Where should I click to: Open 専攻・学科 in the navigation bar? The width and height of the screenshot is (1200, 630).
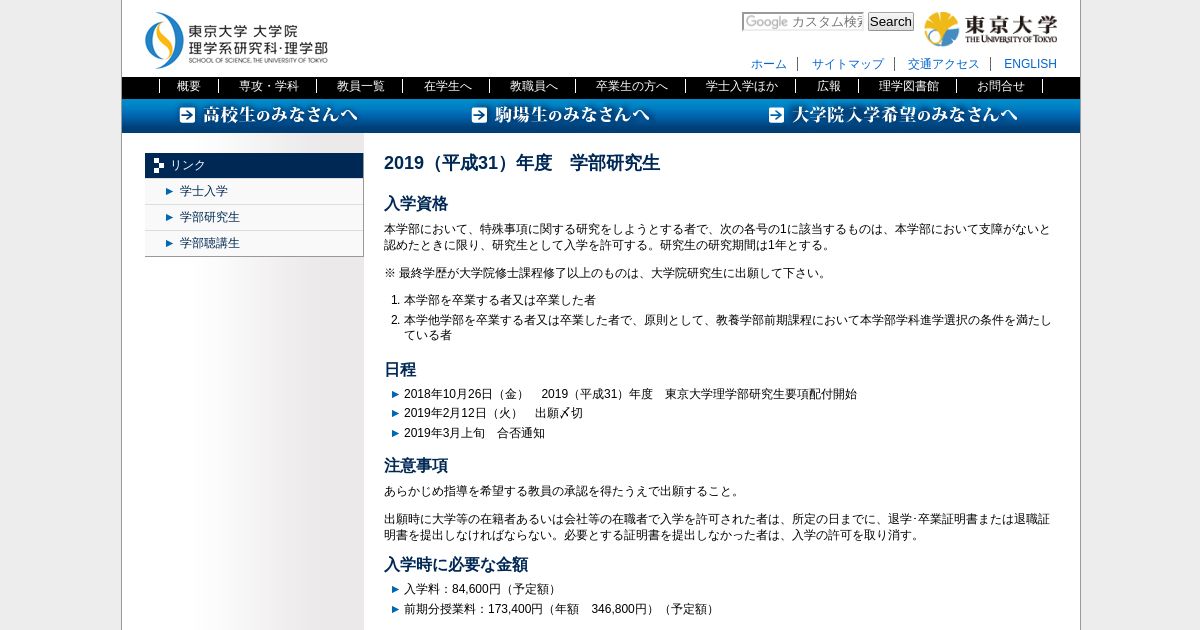tap(269, 86)
